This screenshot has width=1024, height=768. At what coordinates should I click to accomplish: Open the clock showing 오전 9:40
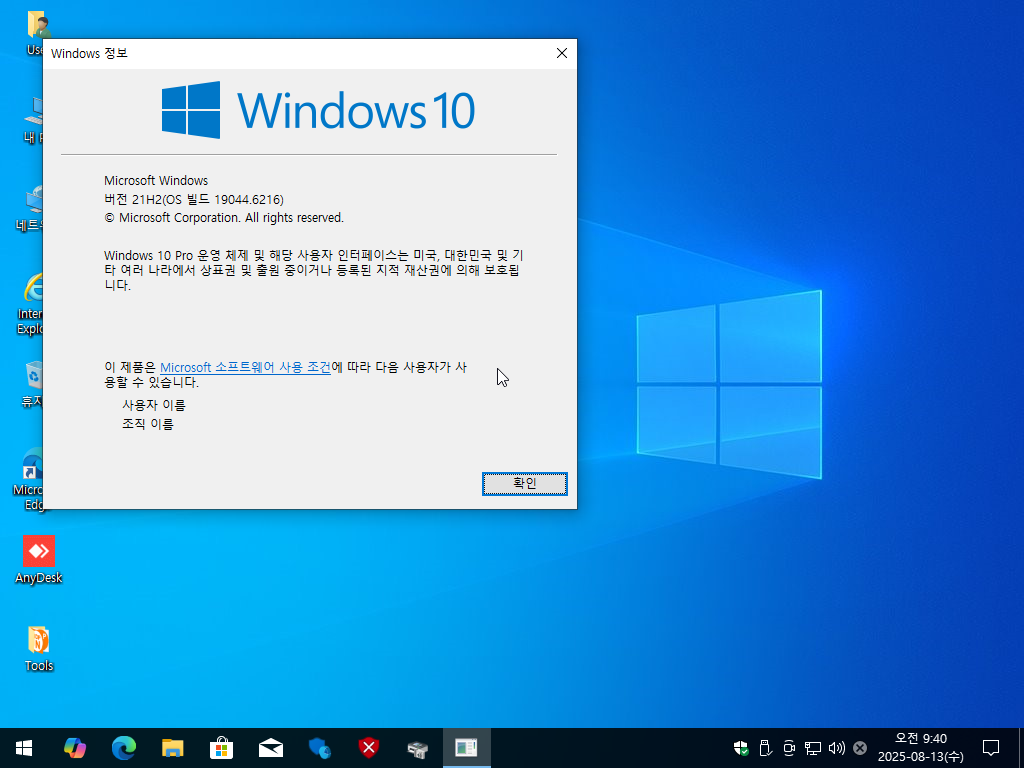coord(920,748)
